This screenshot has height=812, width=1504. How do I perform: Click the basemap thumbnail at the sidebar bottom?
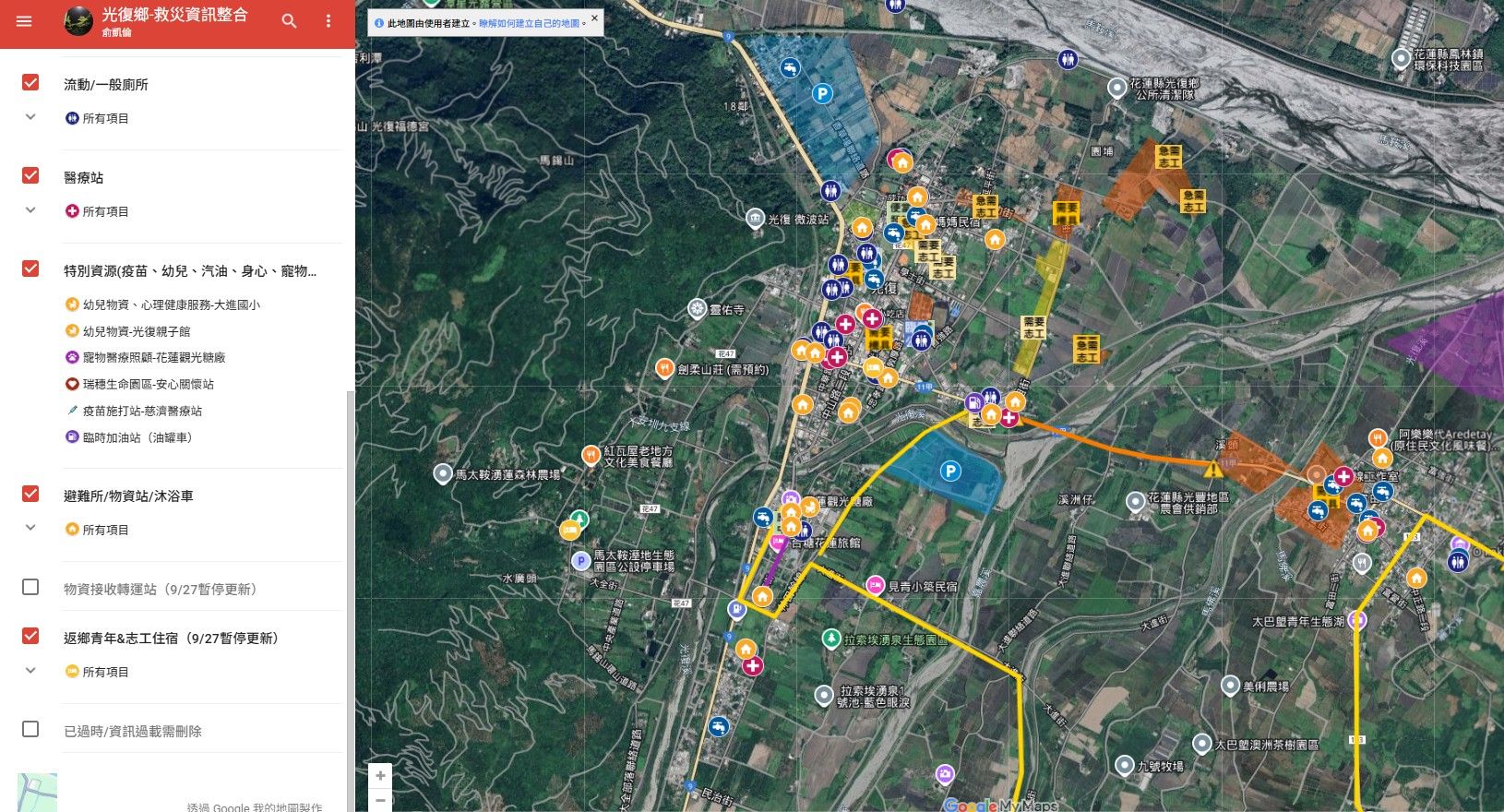[37, 793]
